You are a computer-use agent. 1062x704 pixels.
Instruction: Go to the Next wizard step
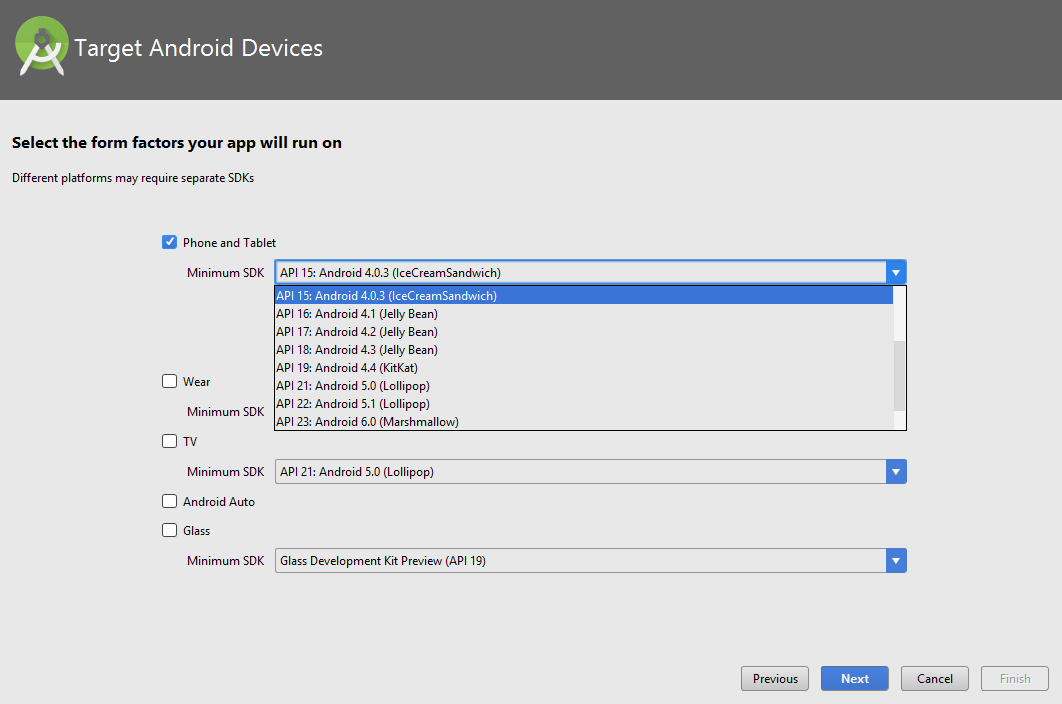855,678
